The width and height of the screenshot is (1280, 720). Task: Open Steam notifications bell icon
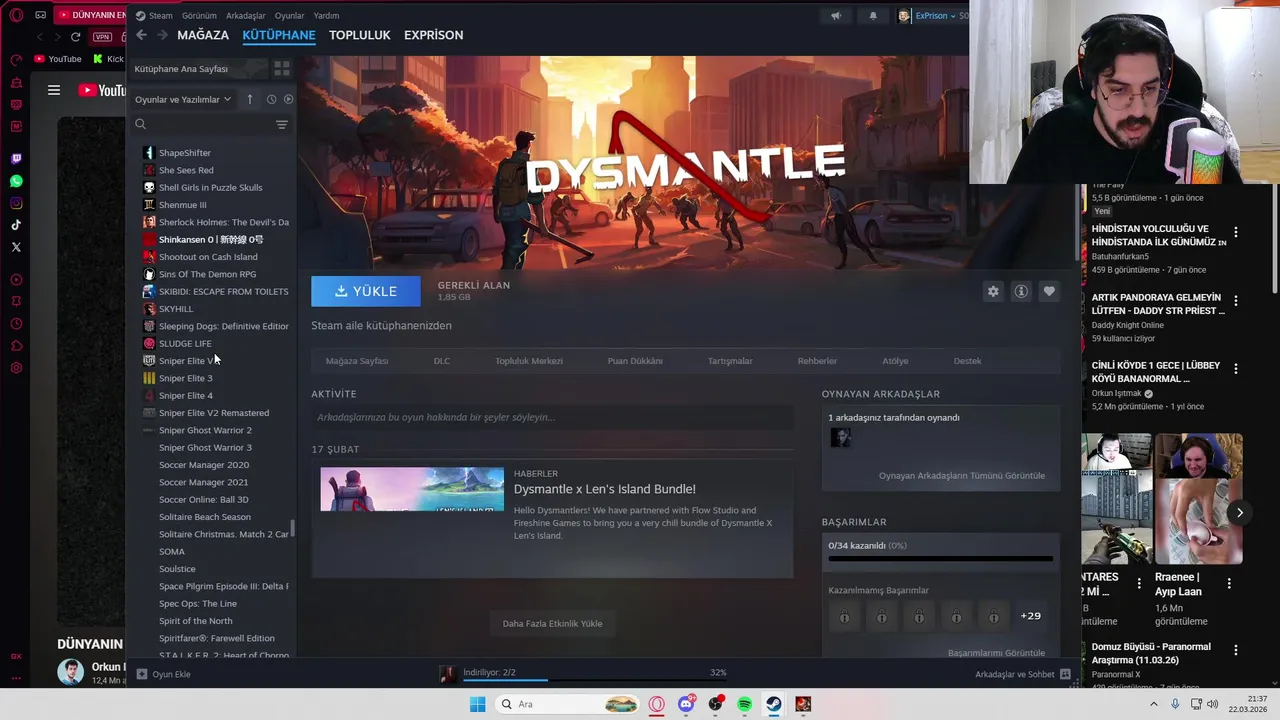coord(873,16)
